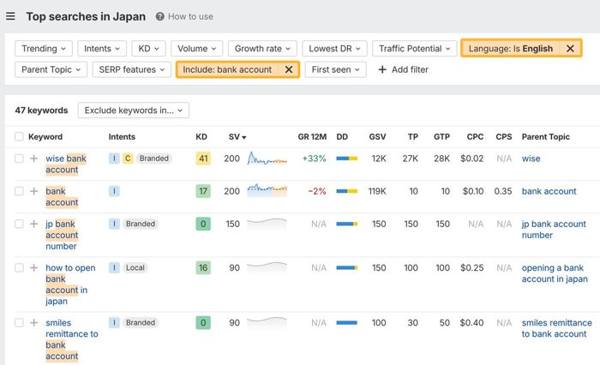
Task: Click plus icon next to bank account keyword
Action: point(34,191)
